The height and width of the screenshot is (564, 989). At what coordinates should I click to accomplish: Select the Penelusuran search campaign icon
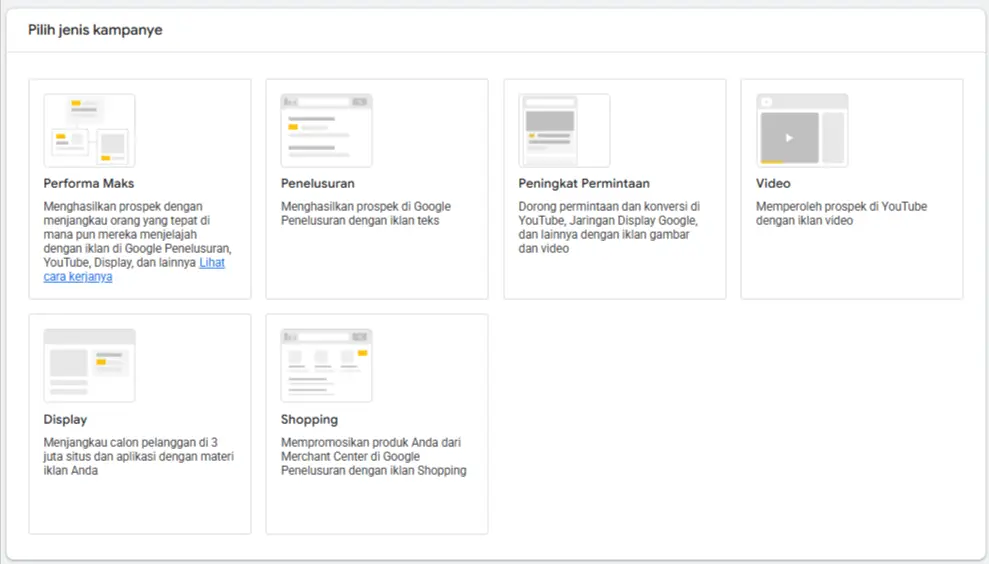326,131
